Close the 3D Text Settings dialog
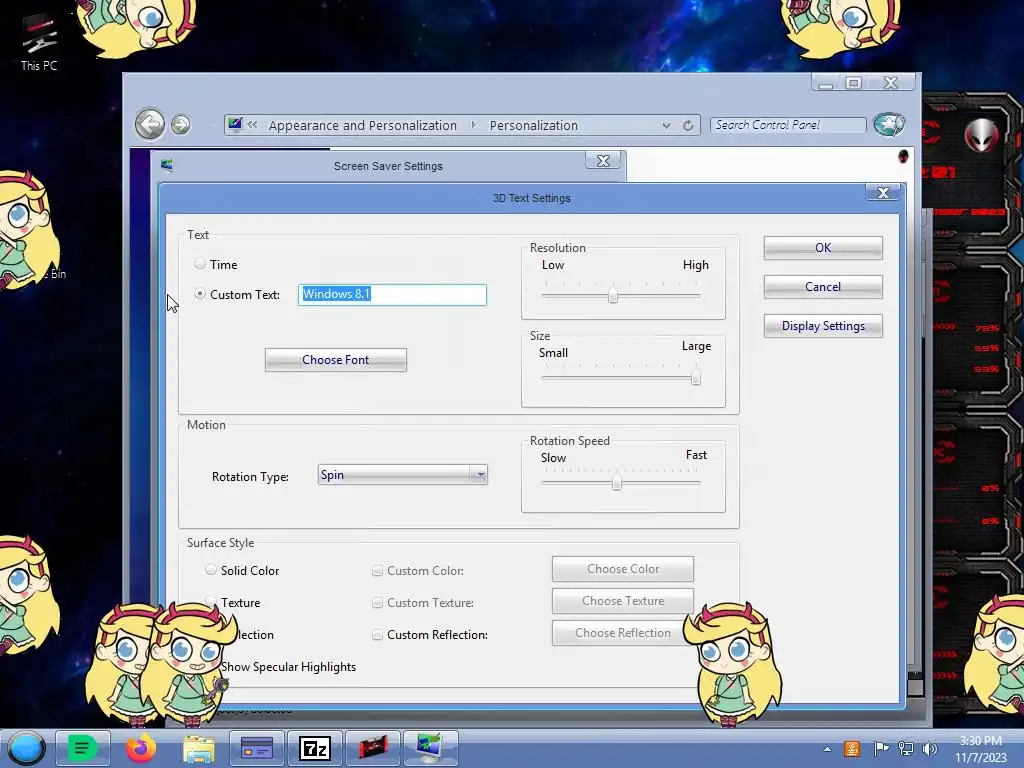 (x=883, y=193)
